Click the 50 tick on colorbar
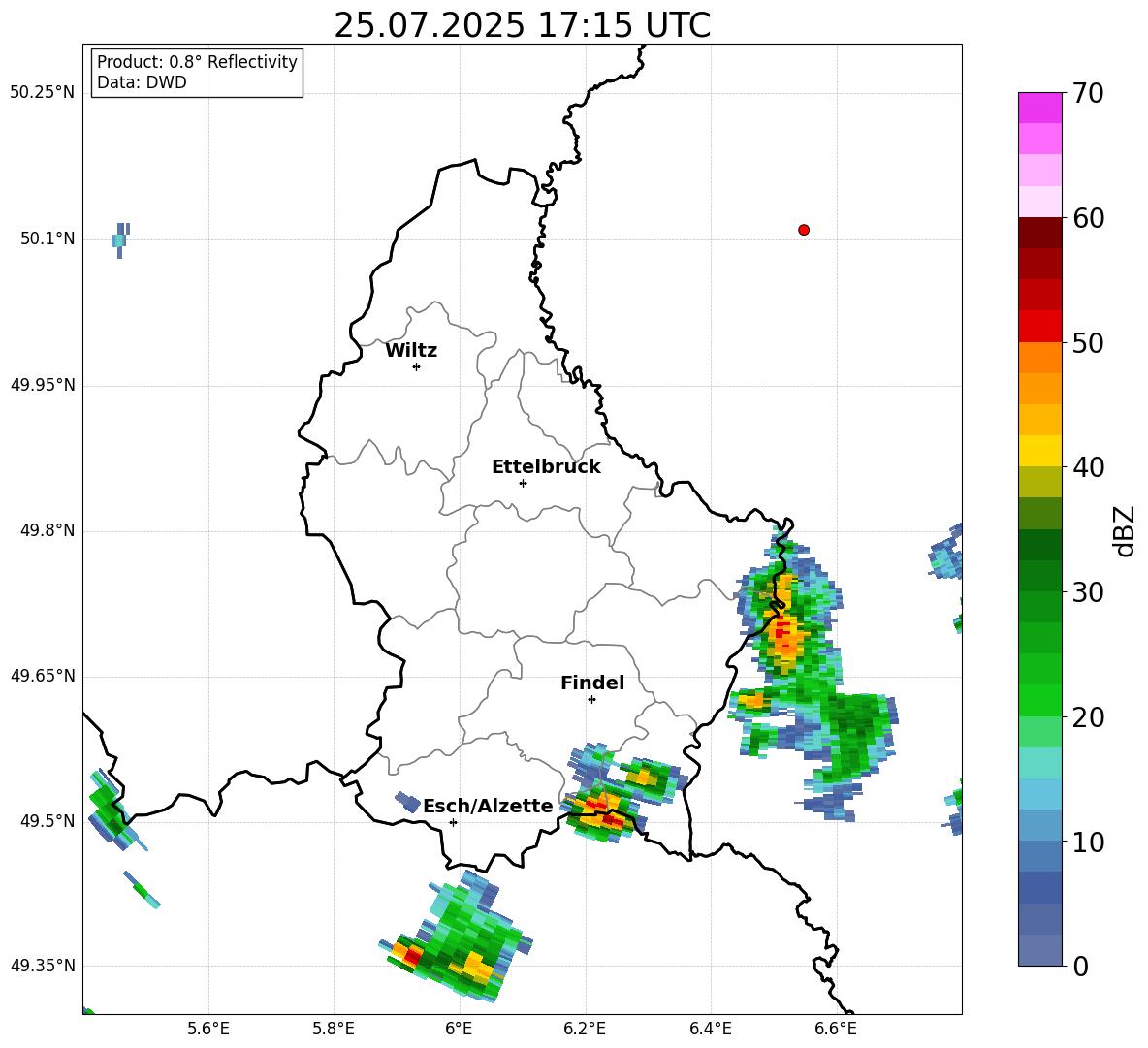 1087,343
